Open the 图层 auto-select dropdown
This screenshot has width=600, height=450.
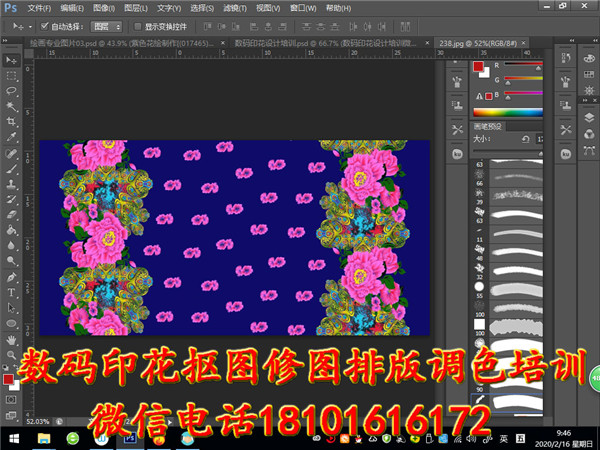[x=107, y=26]
